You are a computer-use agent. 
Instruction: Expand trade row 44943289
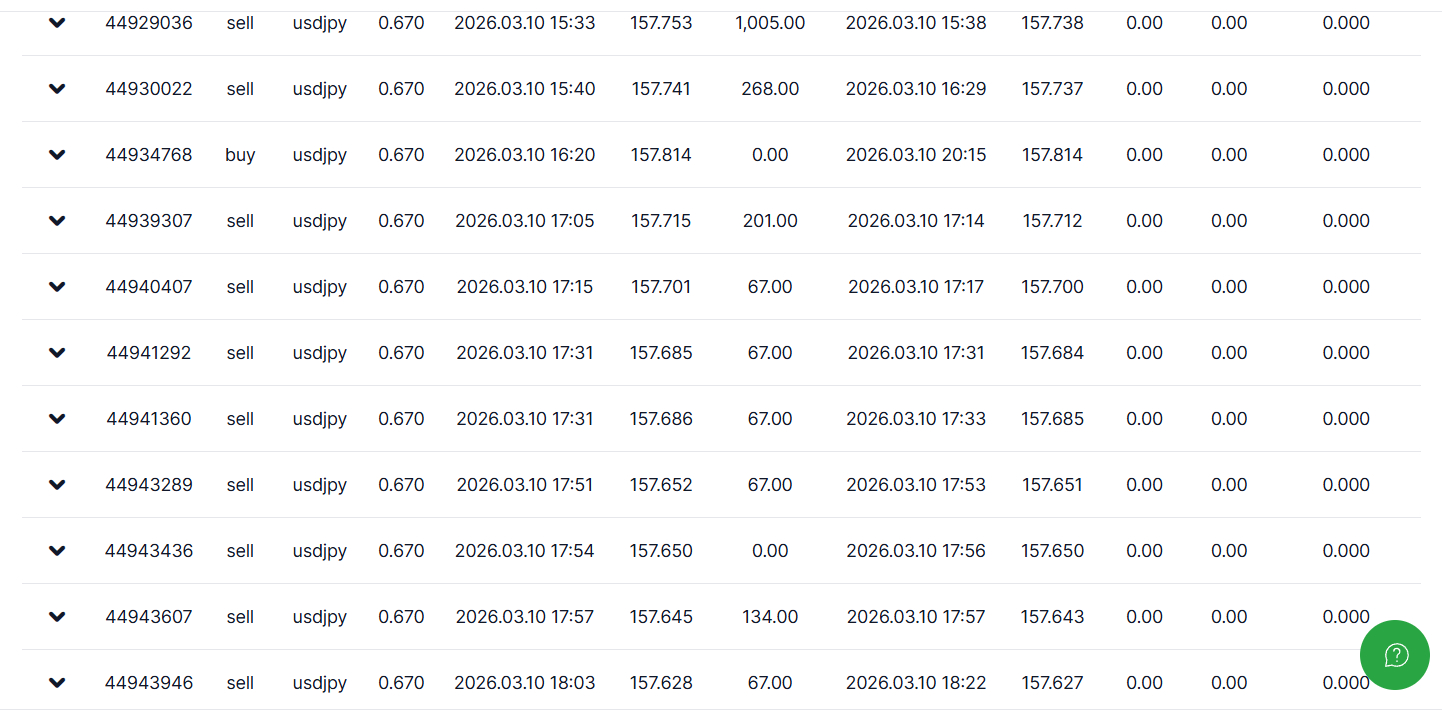click(x=57, y=485)
